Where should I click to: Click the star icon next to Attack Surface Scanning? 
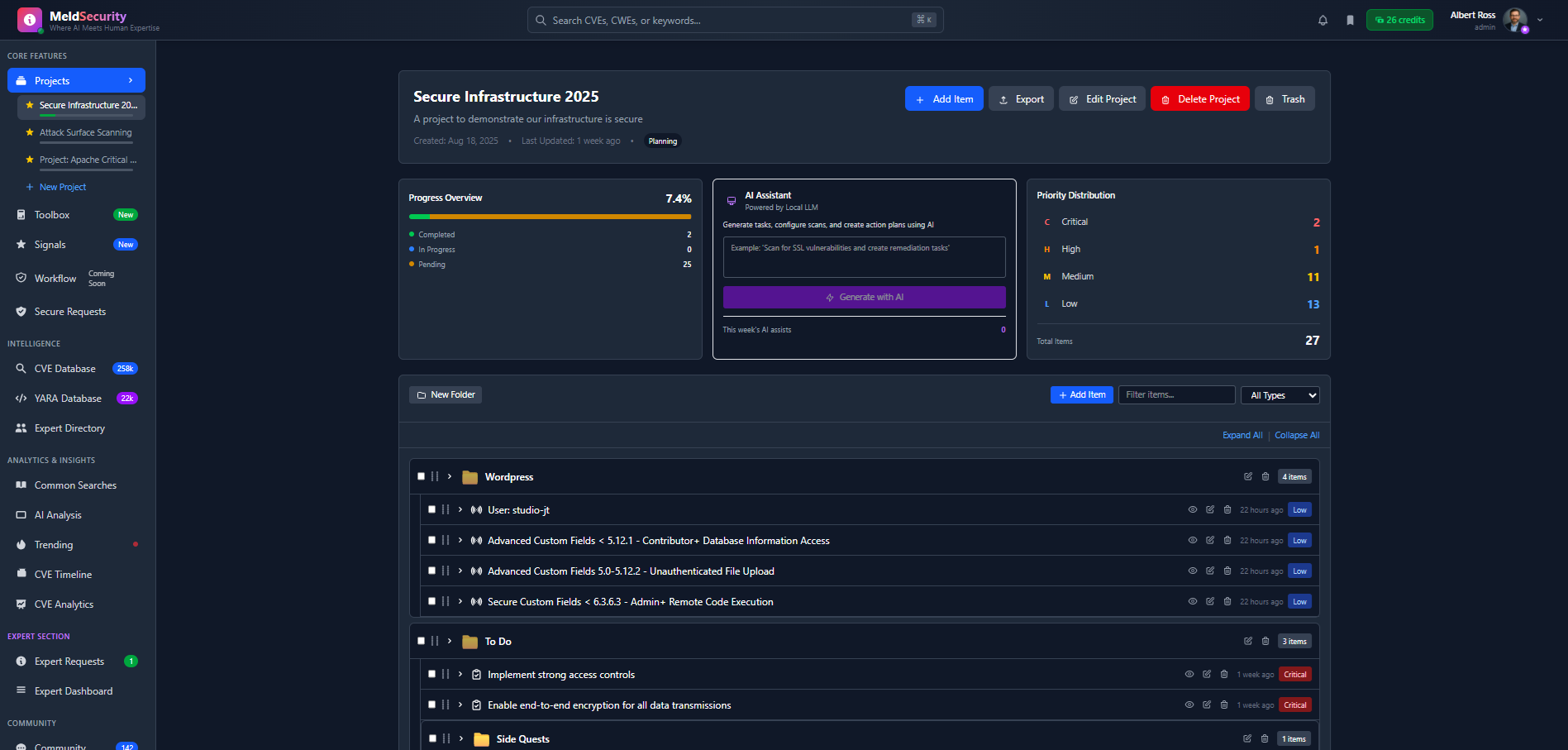(x=30, y=132)
